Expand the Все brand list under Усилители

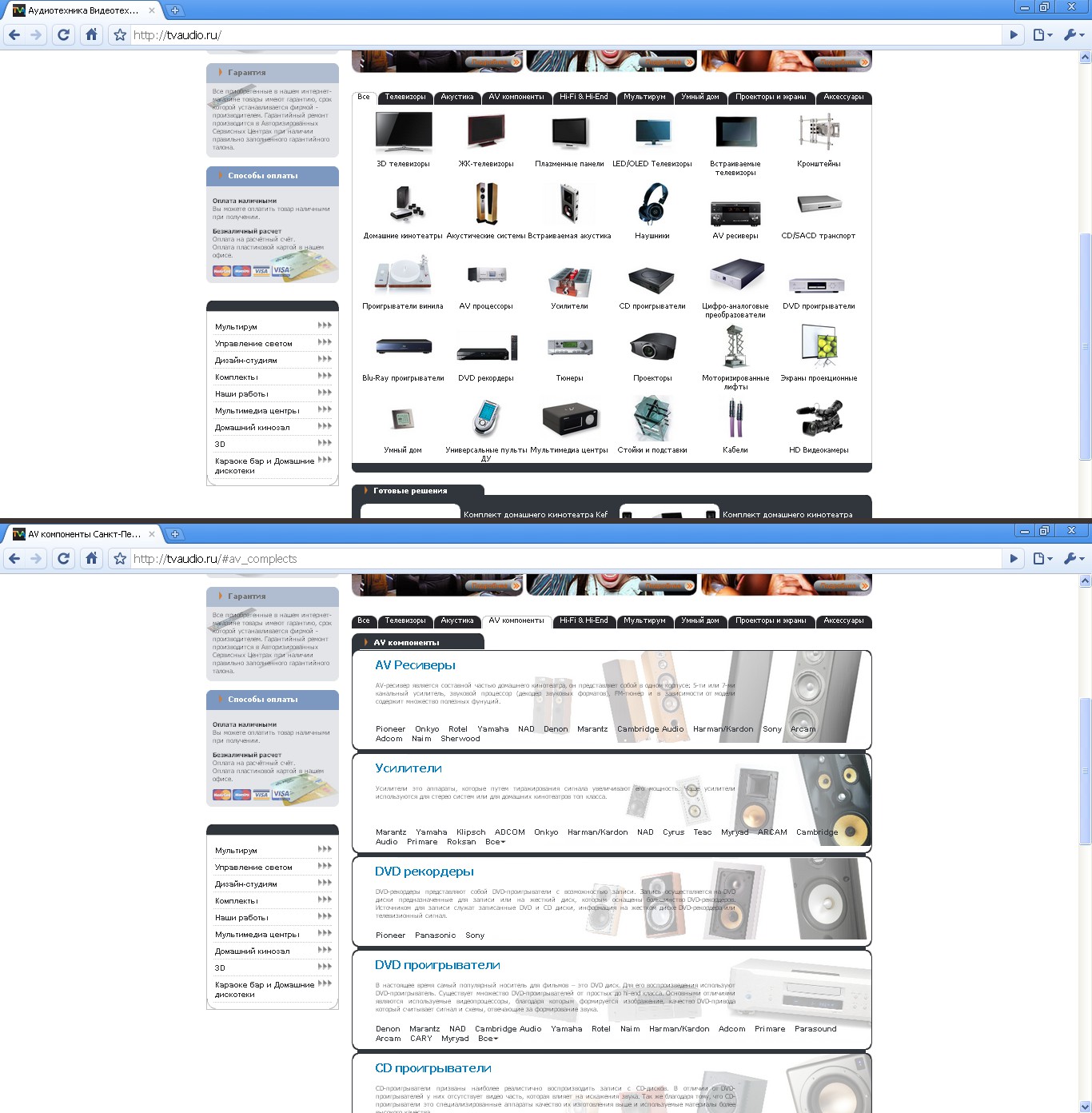(496, 842)
